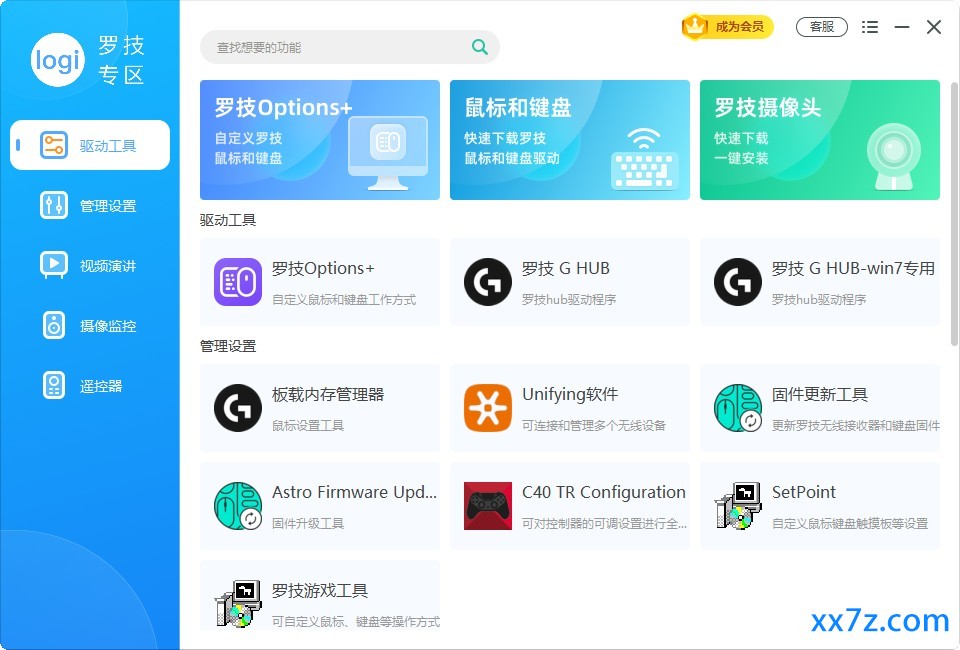960x650 pixels.
Task: Open C40 TR Configuration title
Action: pyautogui.click(x=604, y=492)
